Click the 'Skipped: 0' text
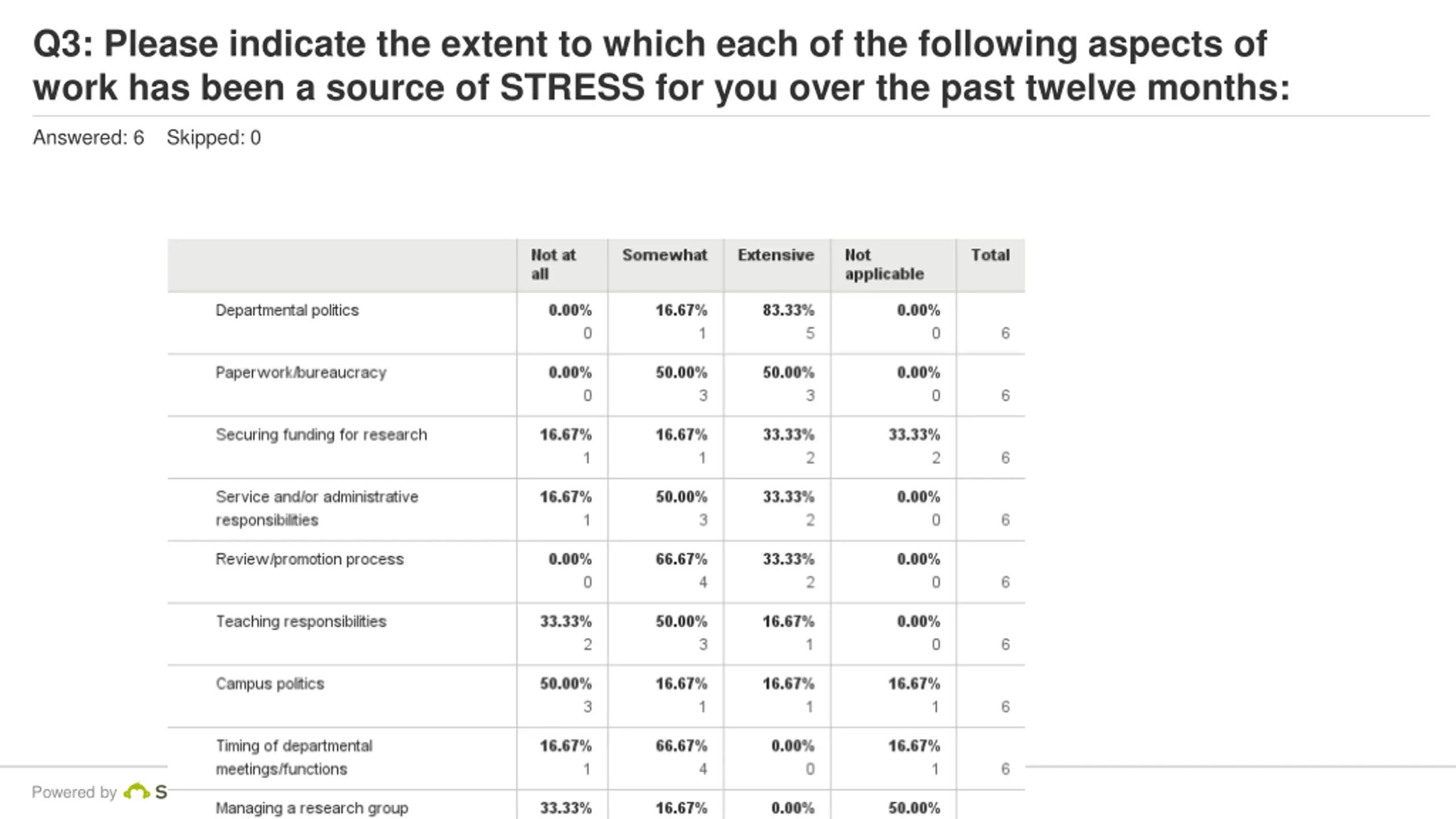Viewport: 1456px width, 819px height. point(214,138)
